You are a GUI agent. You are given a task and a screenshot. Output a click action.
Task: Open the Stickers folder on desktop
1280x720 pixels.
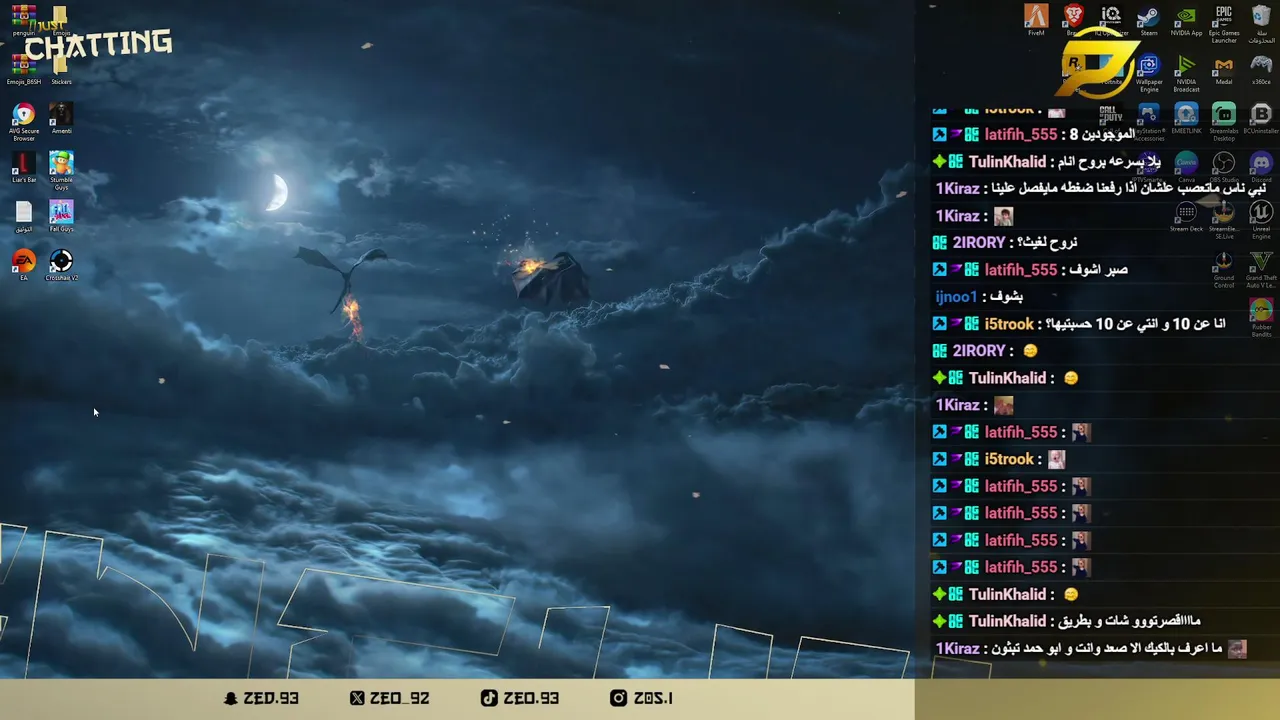(61, 69)
